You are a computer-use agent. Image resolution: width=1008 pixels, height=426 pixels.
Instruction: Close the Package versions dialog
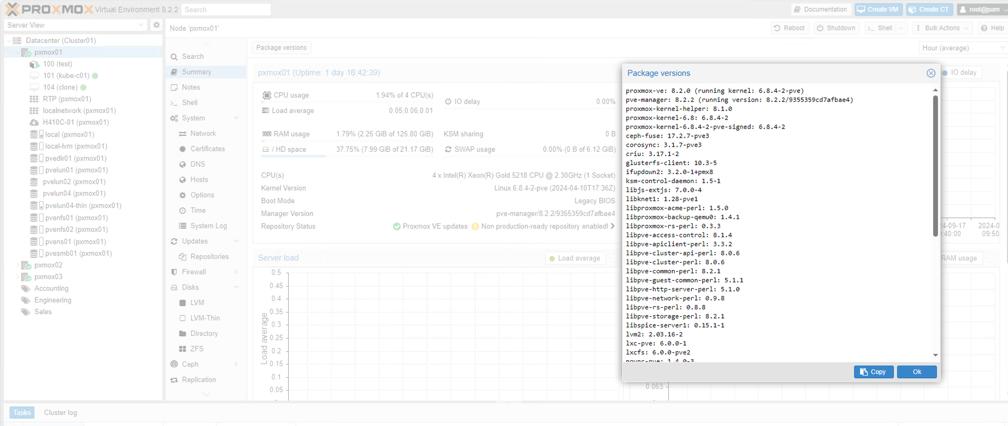931,73
